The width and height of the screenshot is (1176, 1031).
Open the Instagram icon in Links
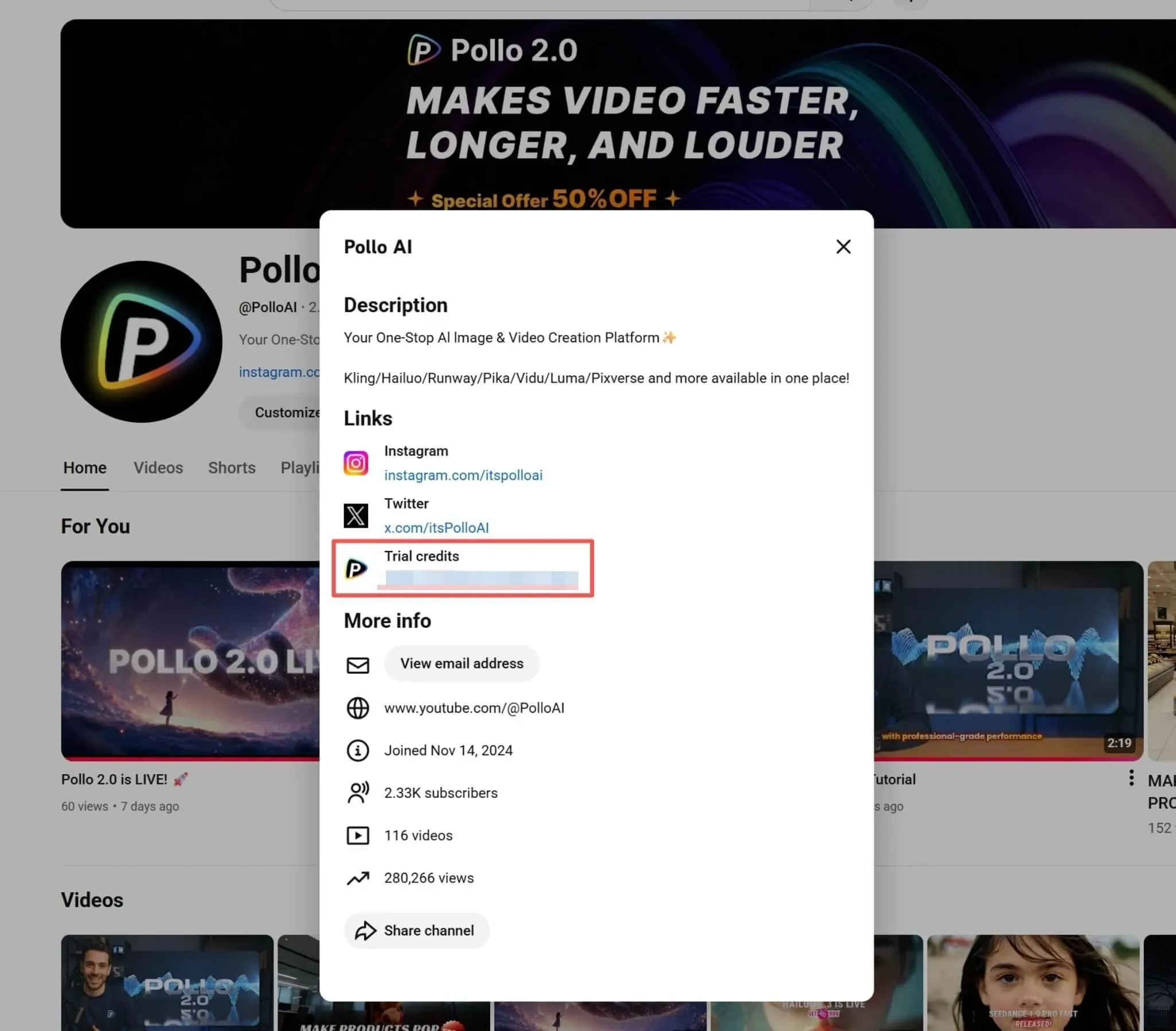click(355, 463)
